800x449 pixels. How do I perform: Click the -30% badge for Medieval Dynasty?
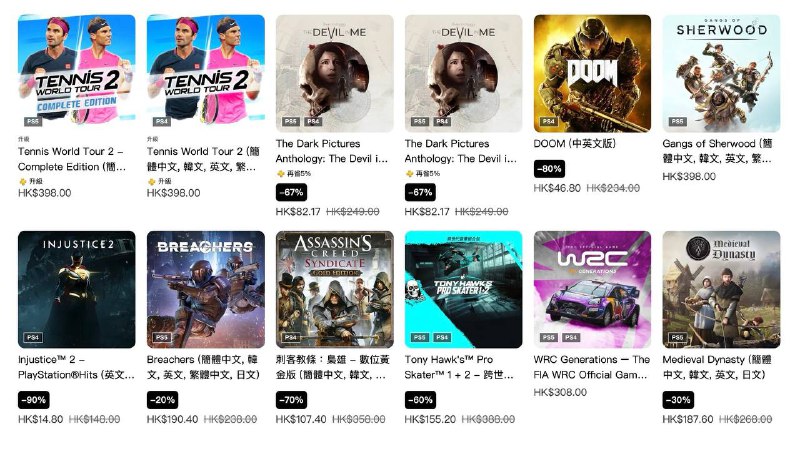coord(678,400)
